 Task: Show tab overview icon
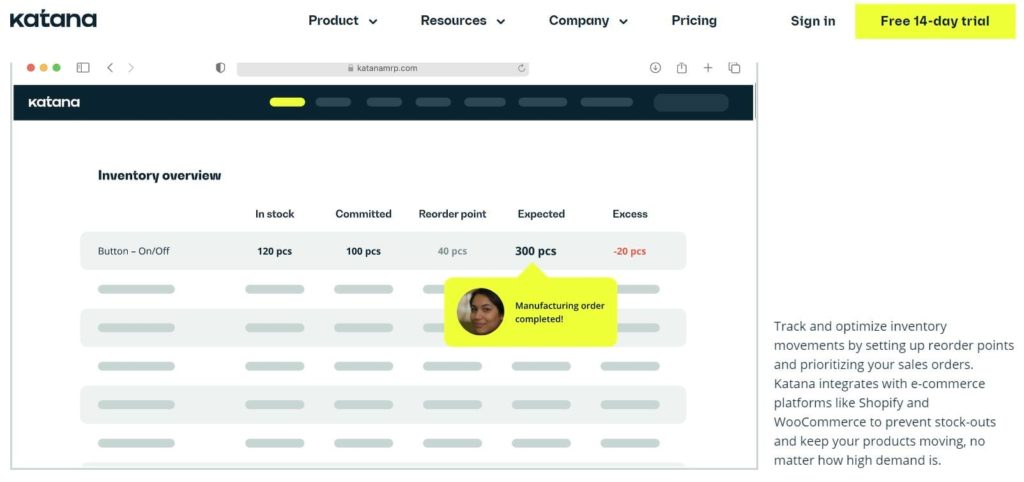click(x=734, y=67)
